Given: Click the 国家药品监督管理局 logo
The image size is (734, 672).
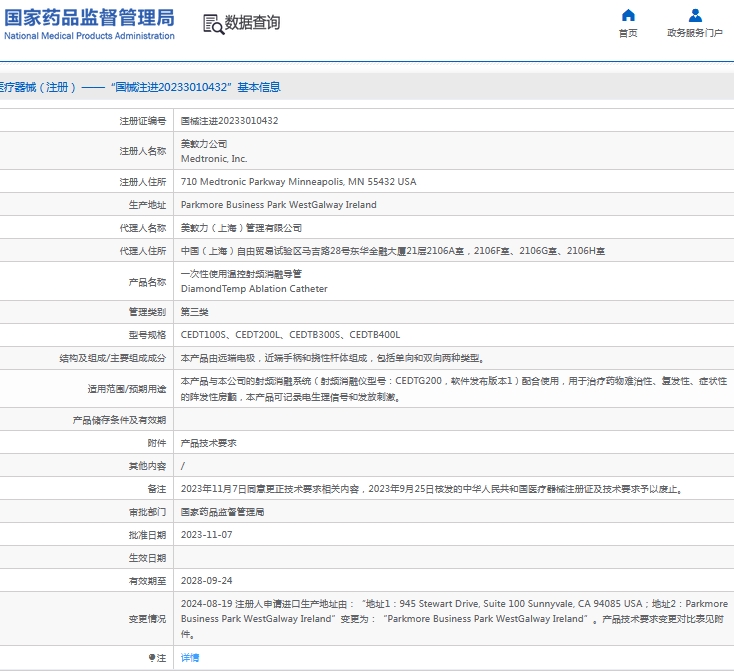Looking at the screenshot, I should pyautogui.click(x=89, y=24).
